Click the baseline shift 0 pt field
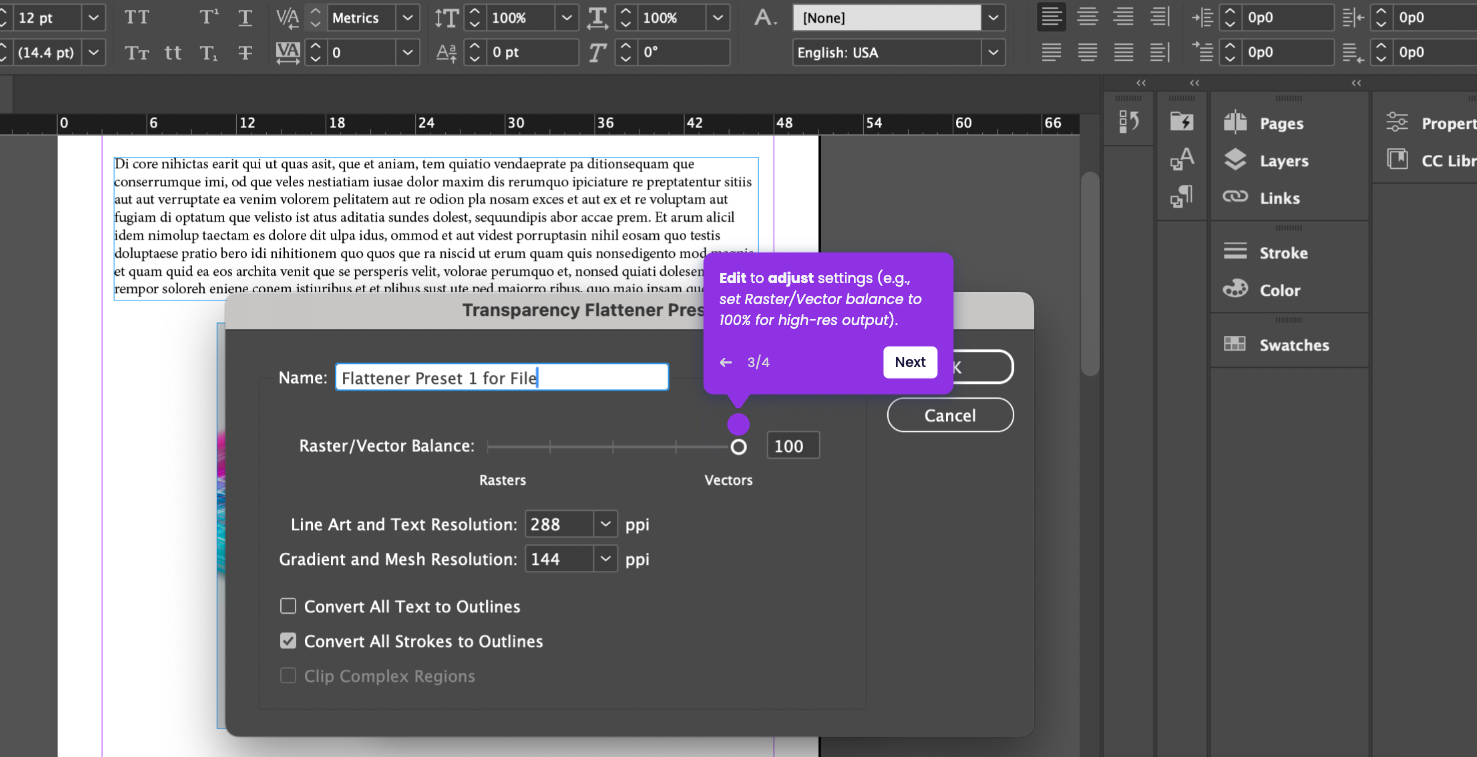Image resolution: width=1477 pixels, height=757 pixels. pos(532,53)
